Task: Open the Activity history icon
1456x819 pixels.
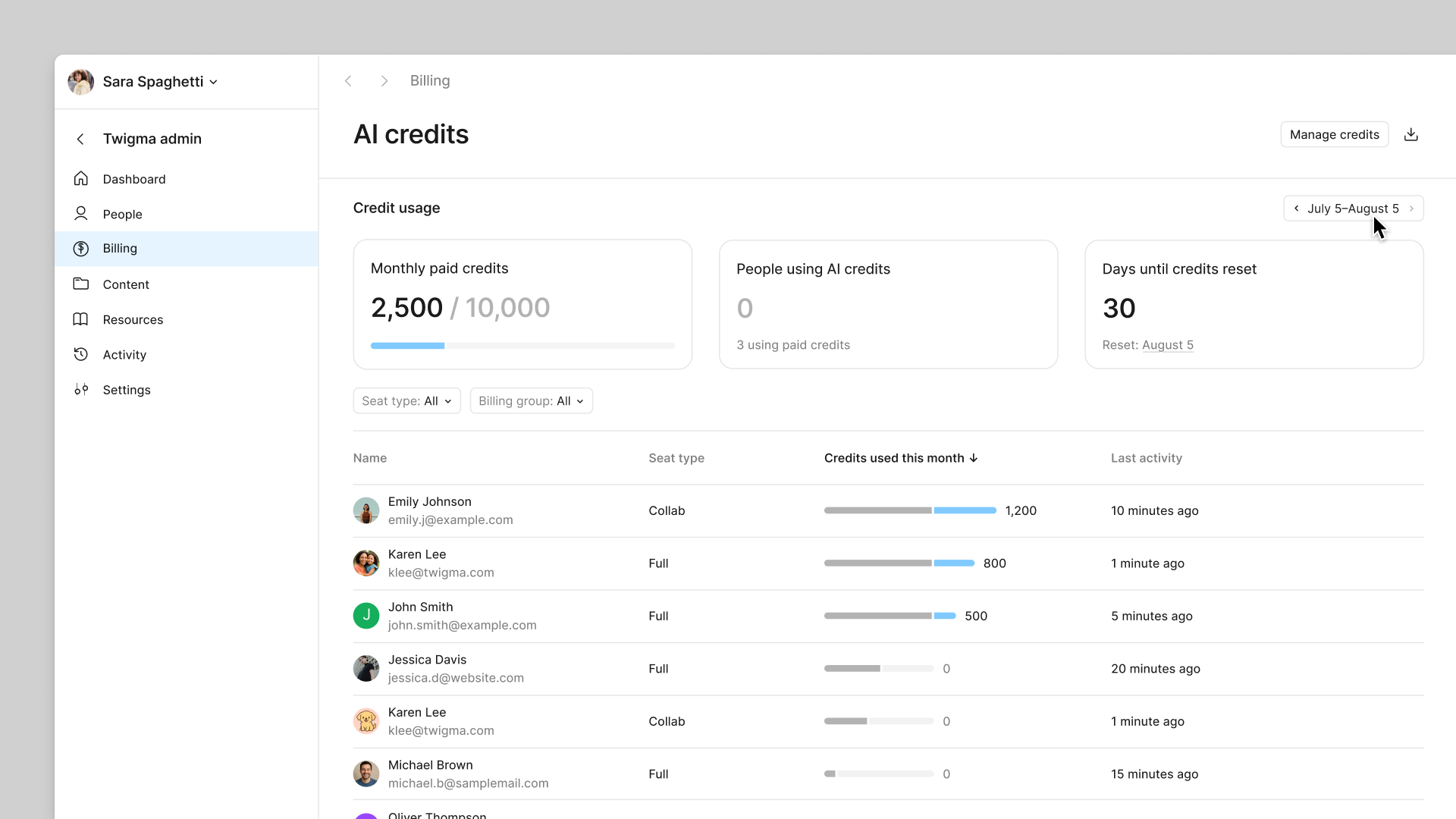Action: click(x=80, y=354)
